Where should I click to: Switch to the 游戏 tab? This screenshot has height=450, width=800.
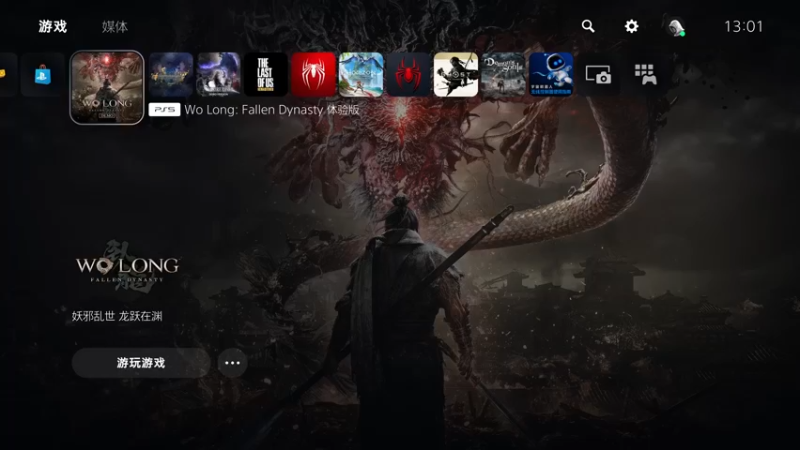[53, 27]
